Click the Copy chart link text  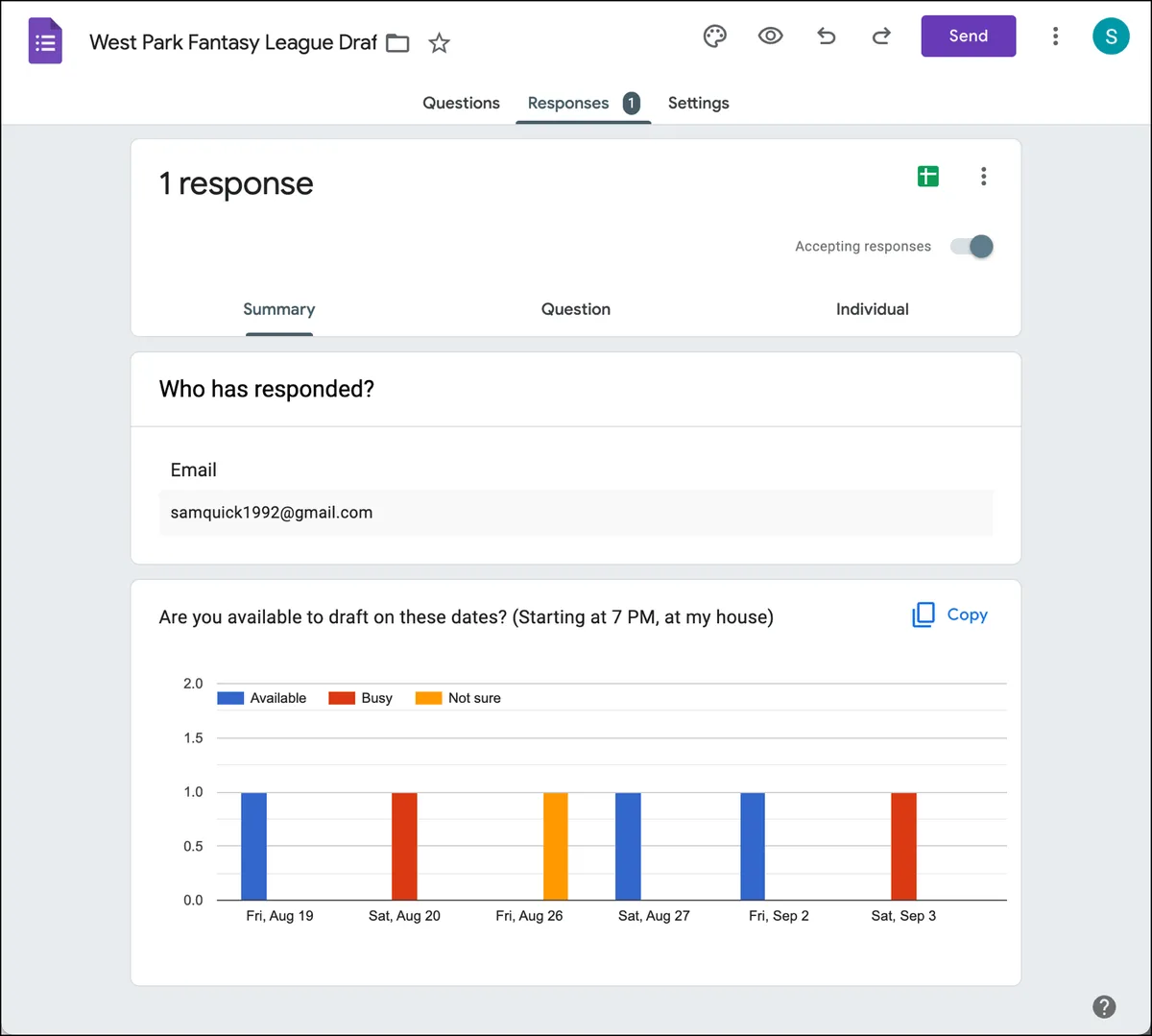[967, 614]
